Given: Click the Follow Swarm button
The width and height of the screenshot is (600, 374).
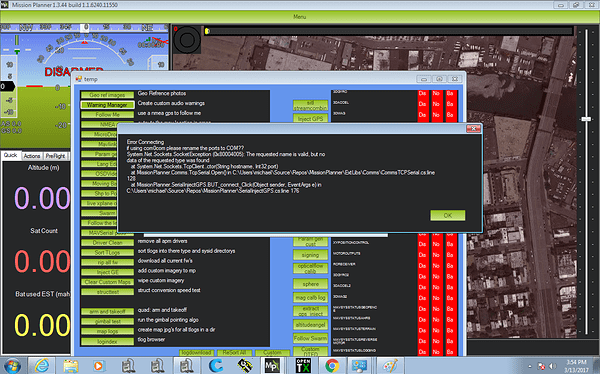Looking at the screenshot, I should (310, 338).
